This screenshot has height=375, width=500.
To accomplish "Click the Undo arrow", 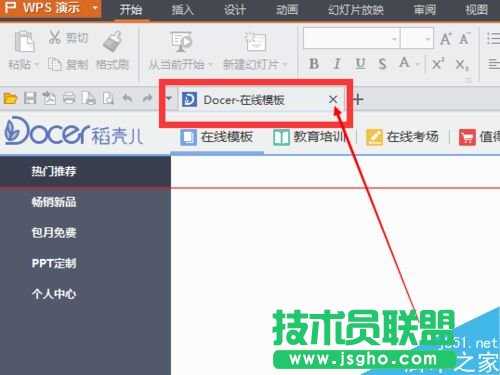I will 127,98.
